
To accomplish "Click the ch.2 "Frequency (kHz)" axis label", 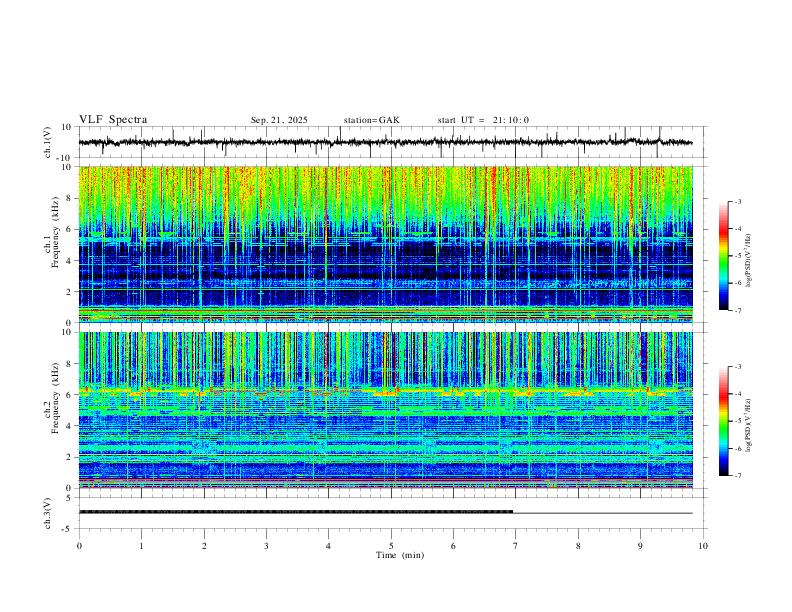I will coord(56,398).
